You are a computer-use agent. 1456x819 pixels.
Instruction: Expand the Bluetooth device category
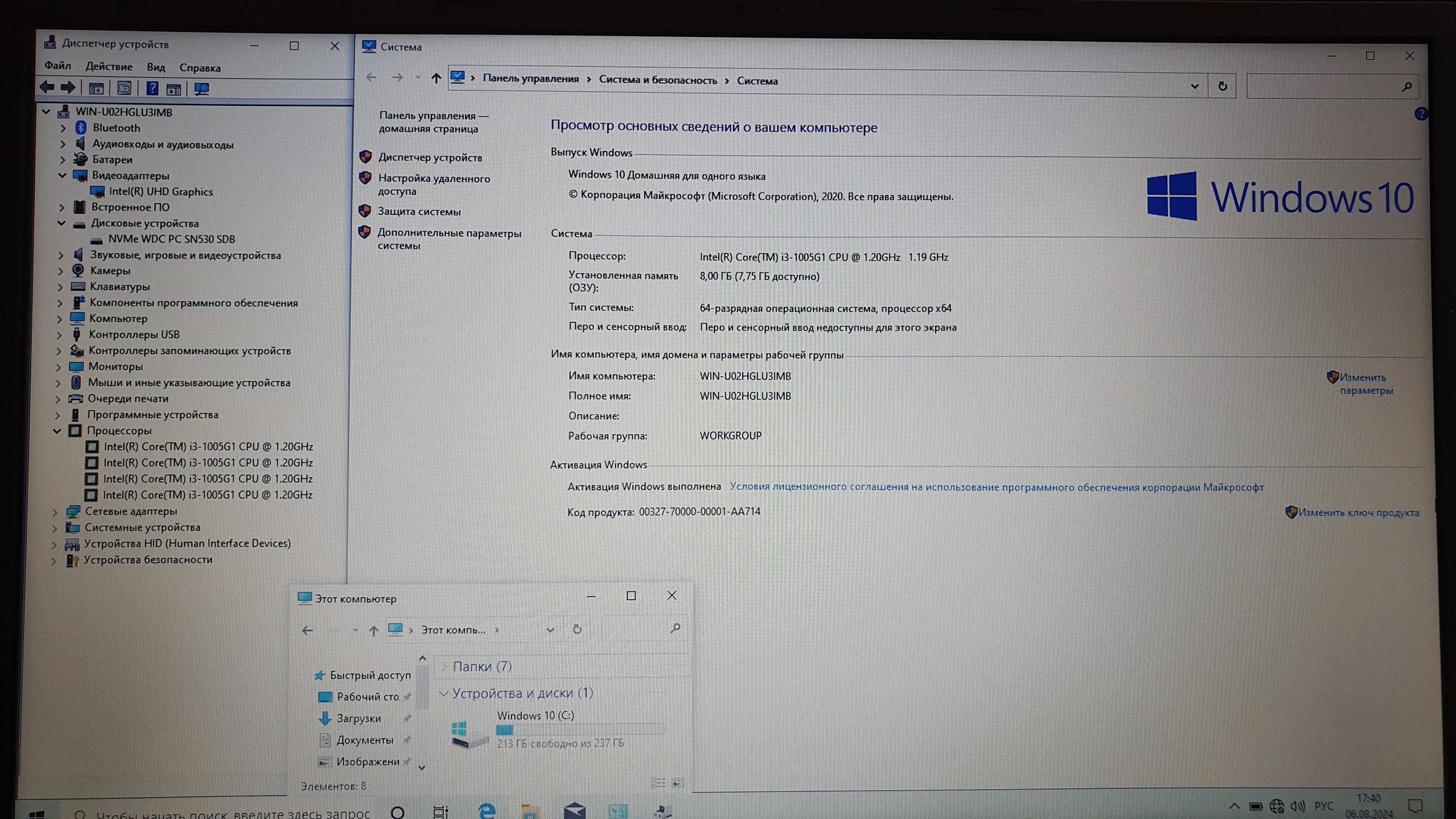63,128
